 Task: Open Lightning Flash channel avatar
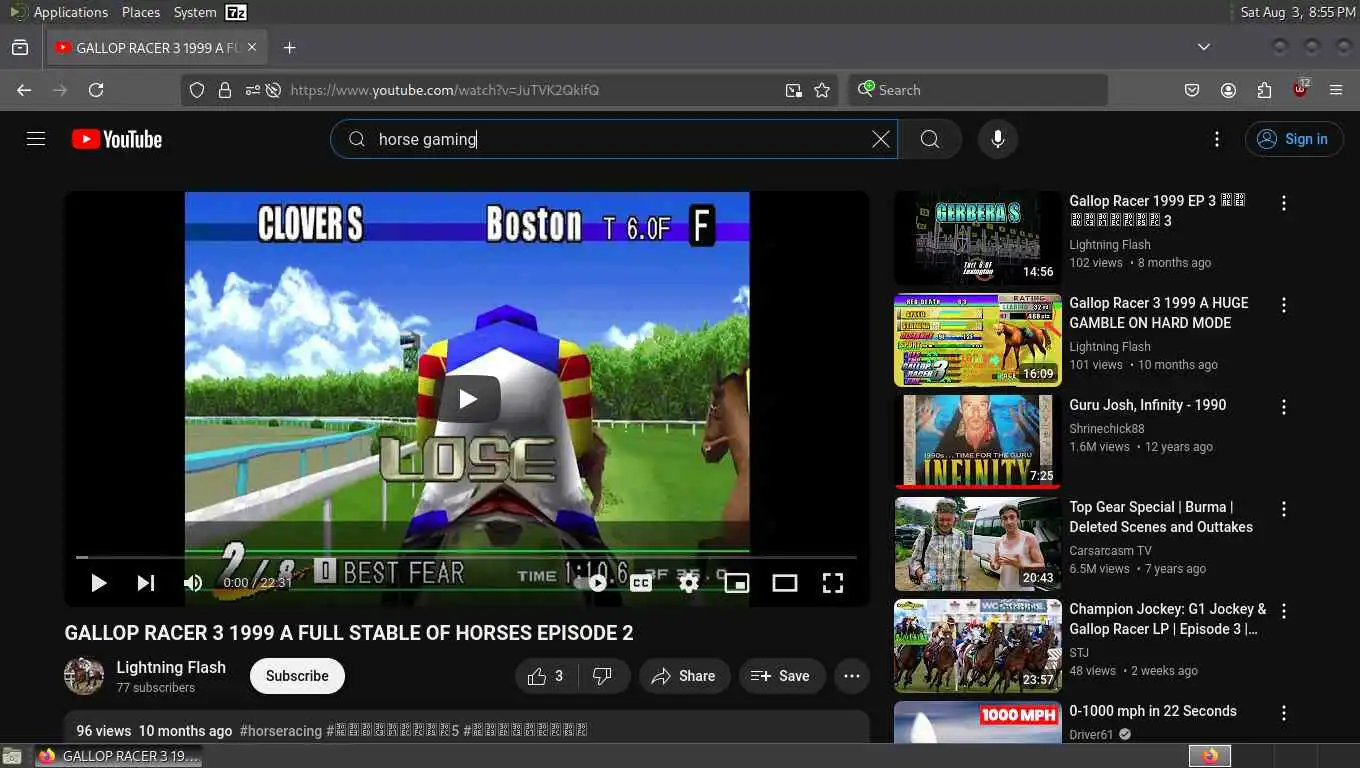coord(84,676)
